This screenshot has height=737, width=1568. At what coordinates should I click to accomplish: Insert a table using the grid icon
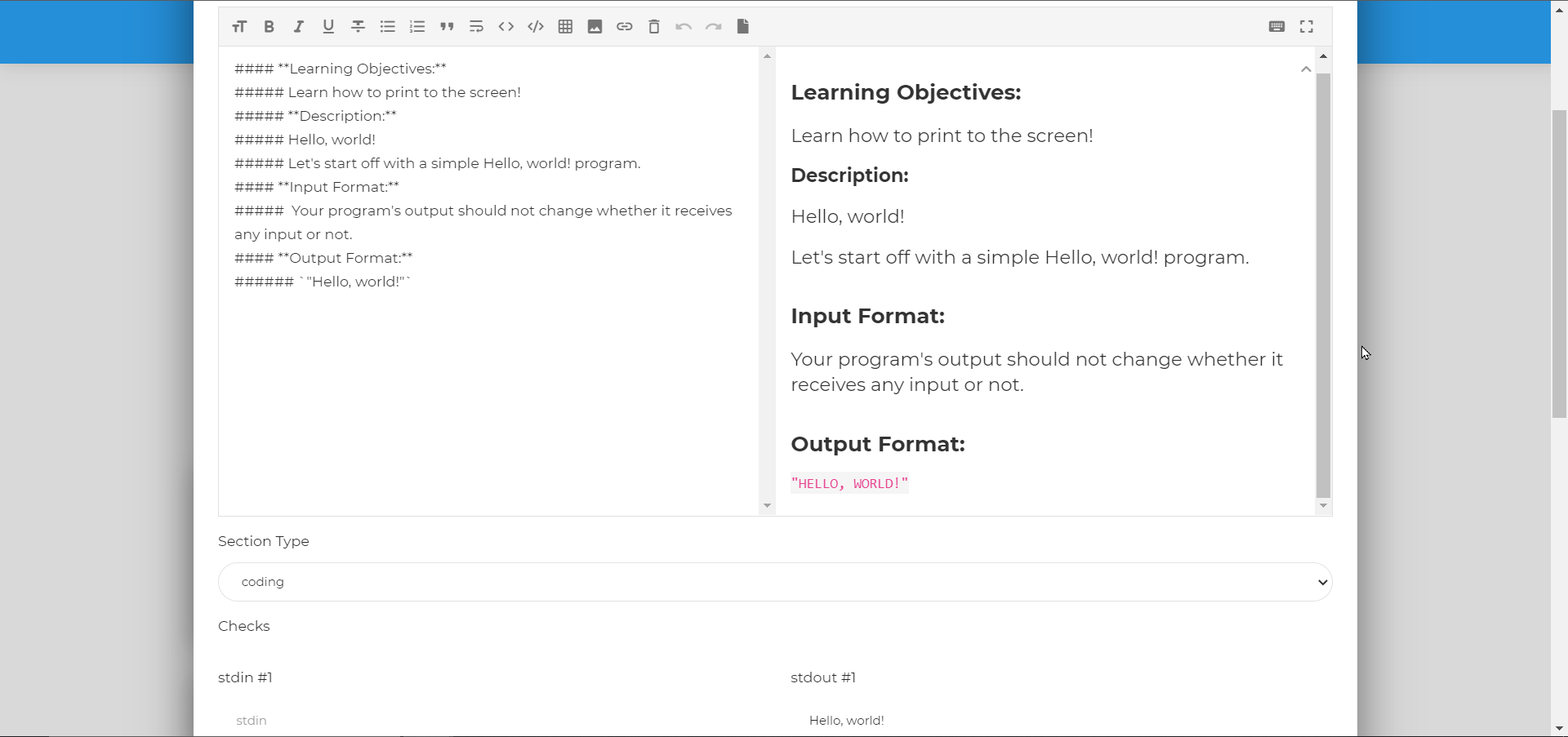pyautogui.click(x=565, y=27)
